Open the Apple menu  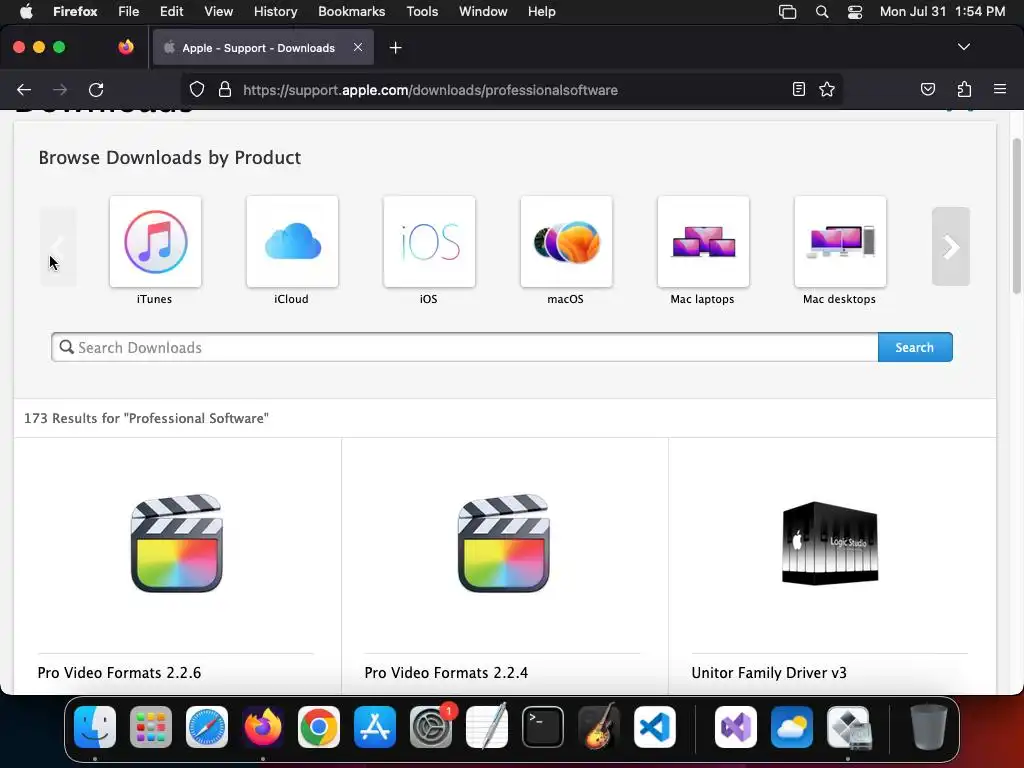26,12
